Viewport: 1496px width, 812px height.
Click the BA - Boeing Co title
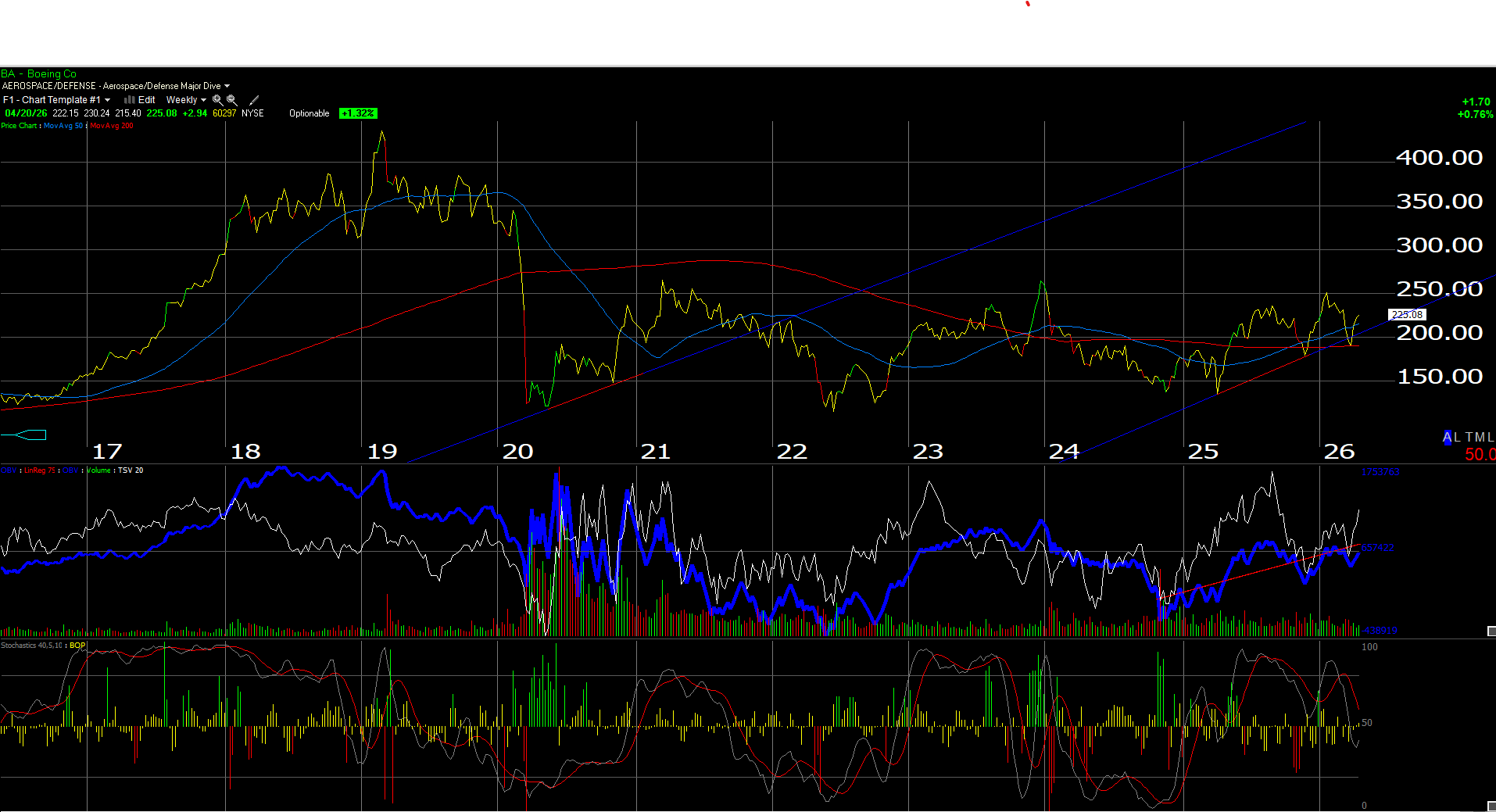click(39, 74)
